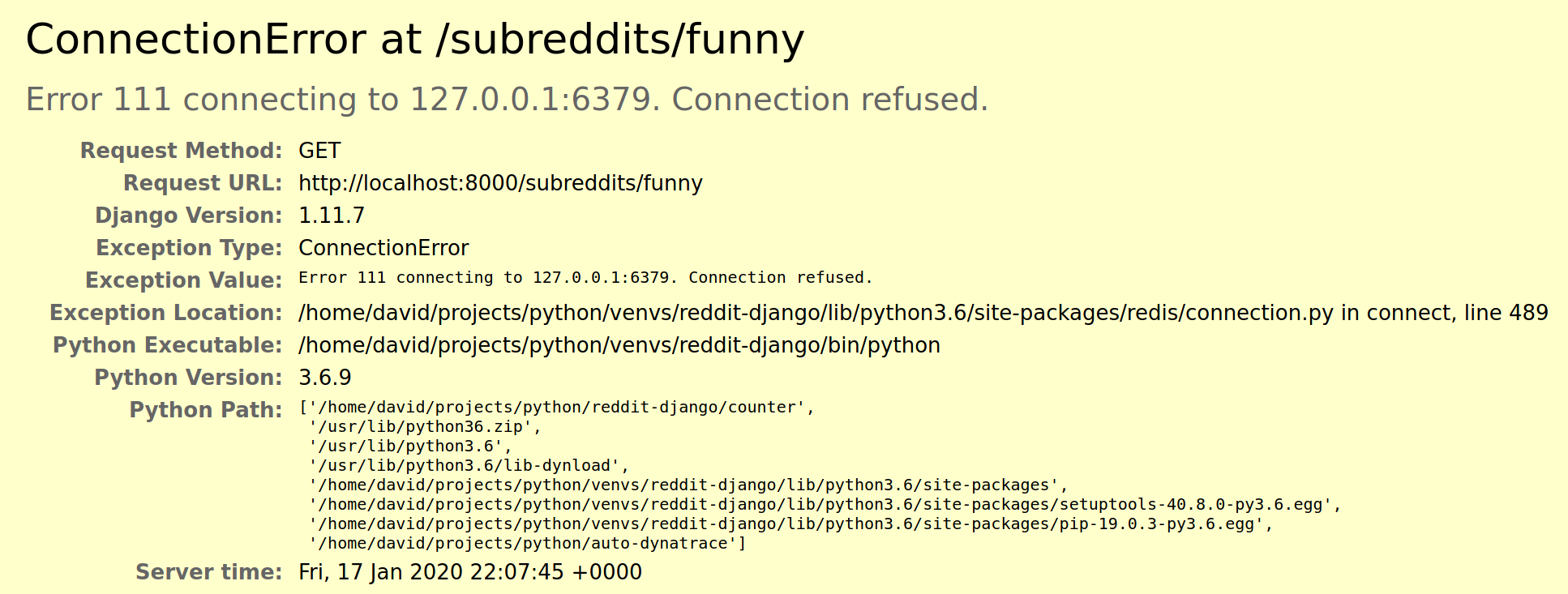Viewport: 1568px width, 594px height.
Task: Click the "Django Version:" label
Action: (188, 216)
